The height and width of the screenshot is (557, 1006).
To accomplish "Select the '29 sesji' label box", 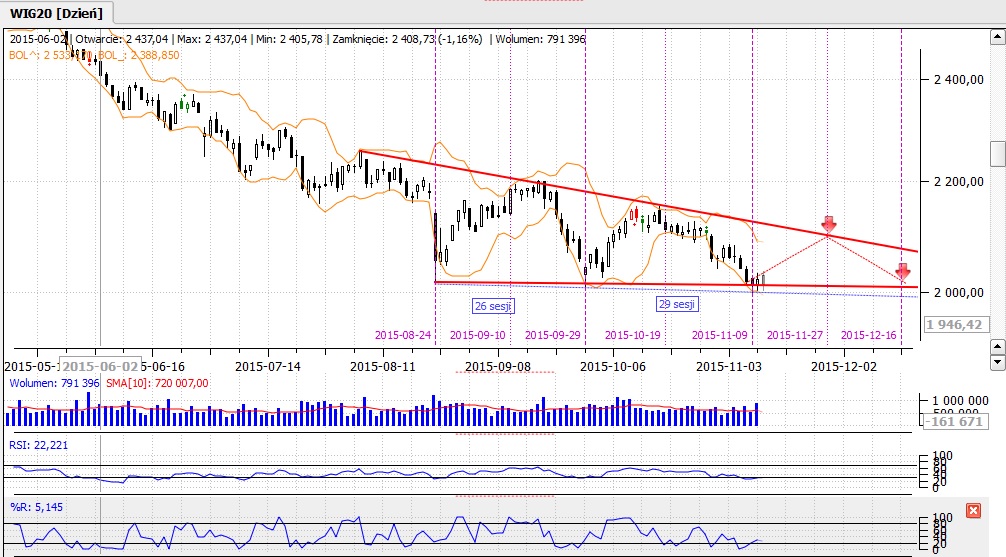I will (x=677, y=303).
